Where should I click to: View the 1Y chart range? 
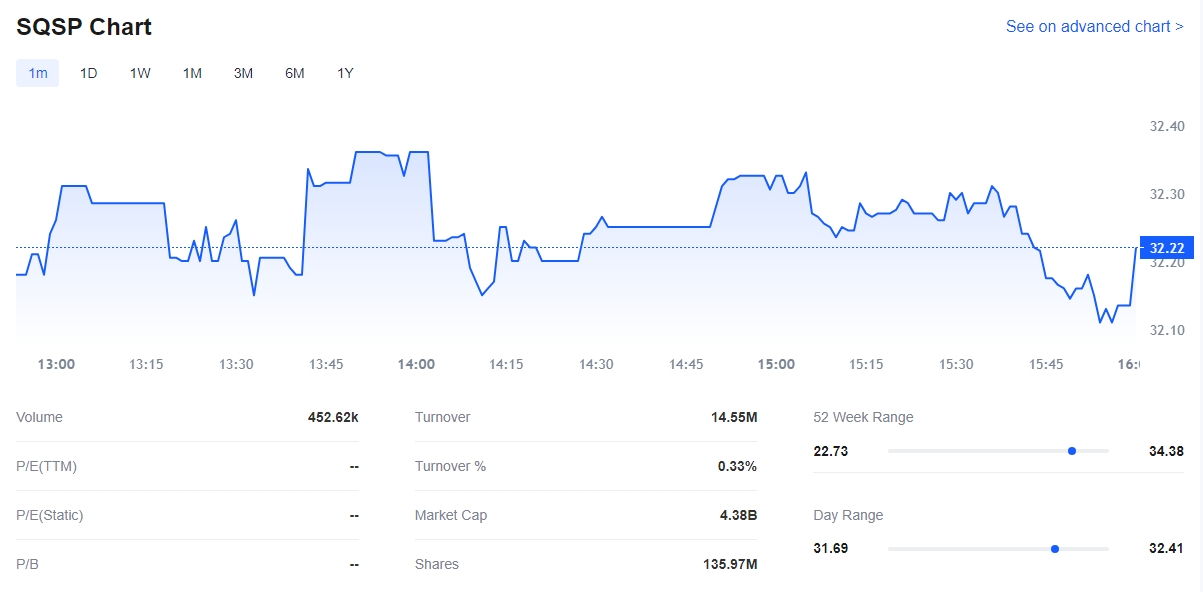(345, 73)
